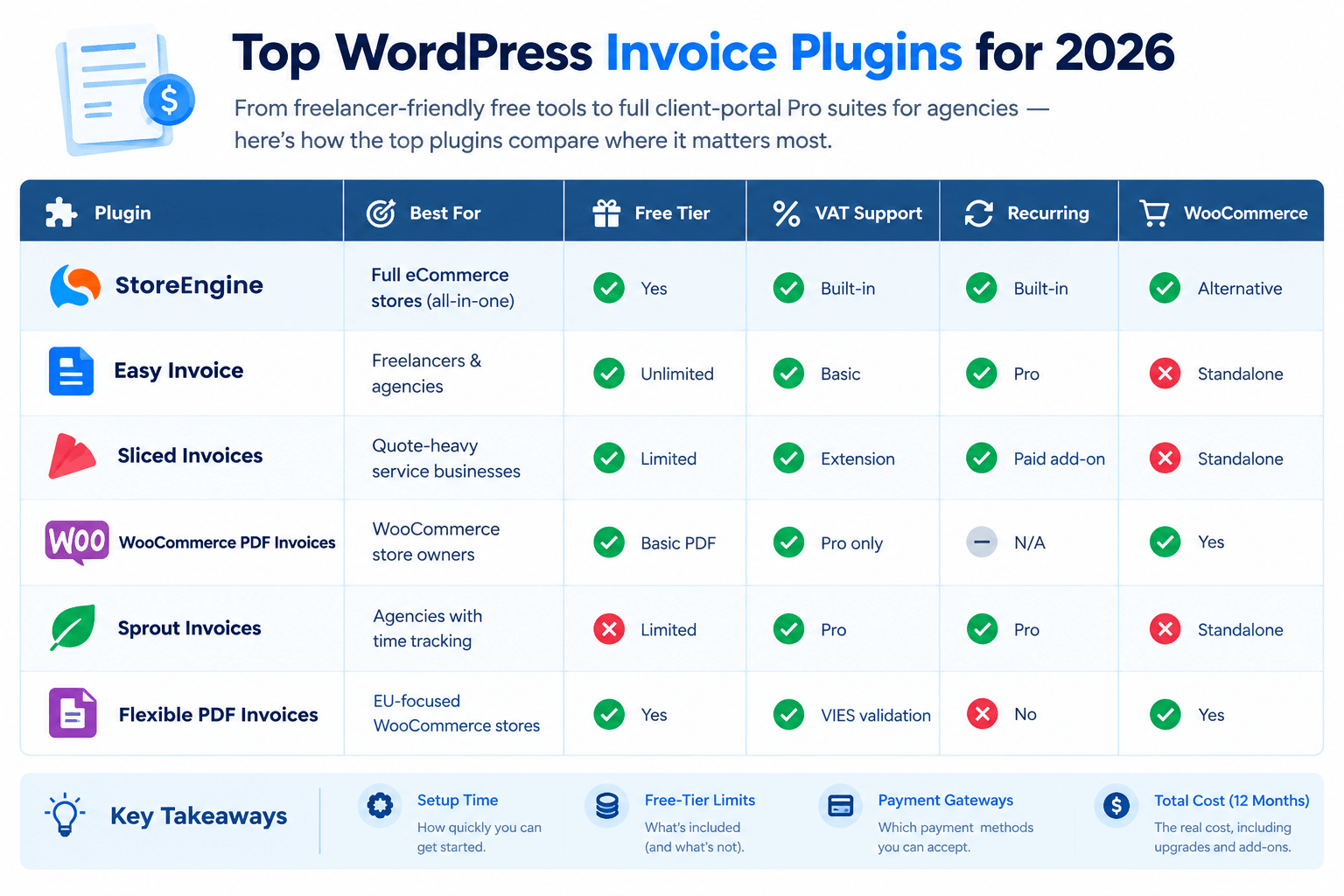Click the Payment Gateways takeaway title

pyautogui.click(x=945, y=800)
